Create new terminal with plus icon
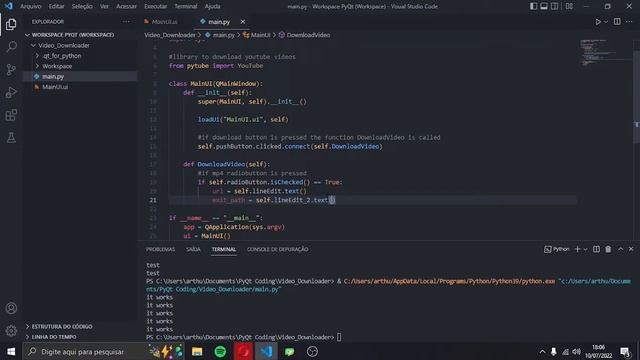 point(577,249)
